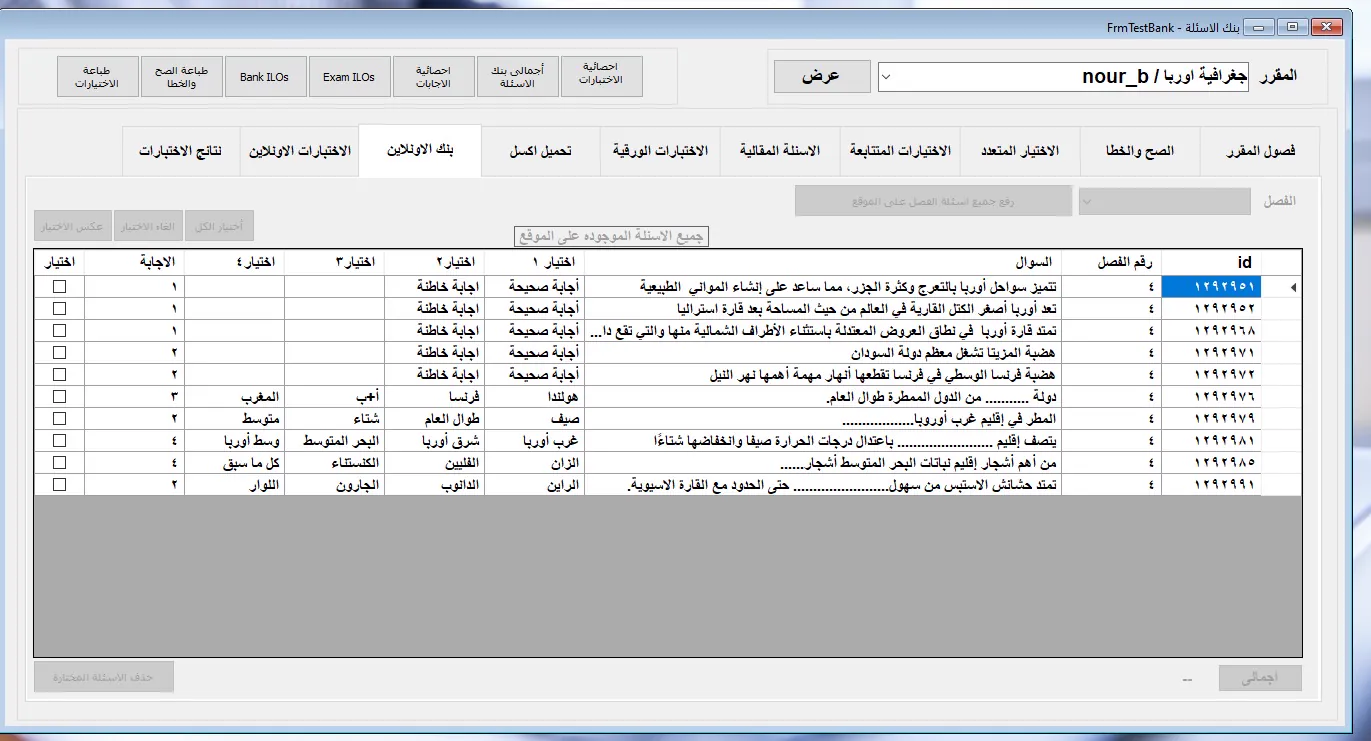Screen dimensions: 1371x741
Task: Tick the checkbox for question id ١٢٩٢٩٥١
Action: [59, 286]
